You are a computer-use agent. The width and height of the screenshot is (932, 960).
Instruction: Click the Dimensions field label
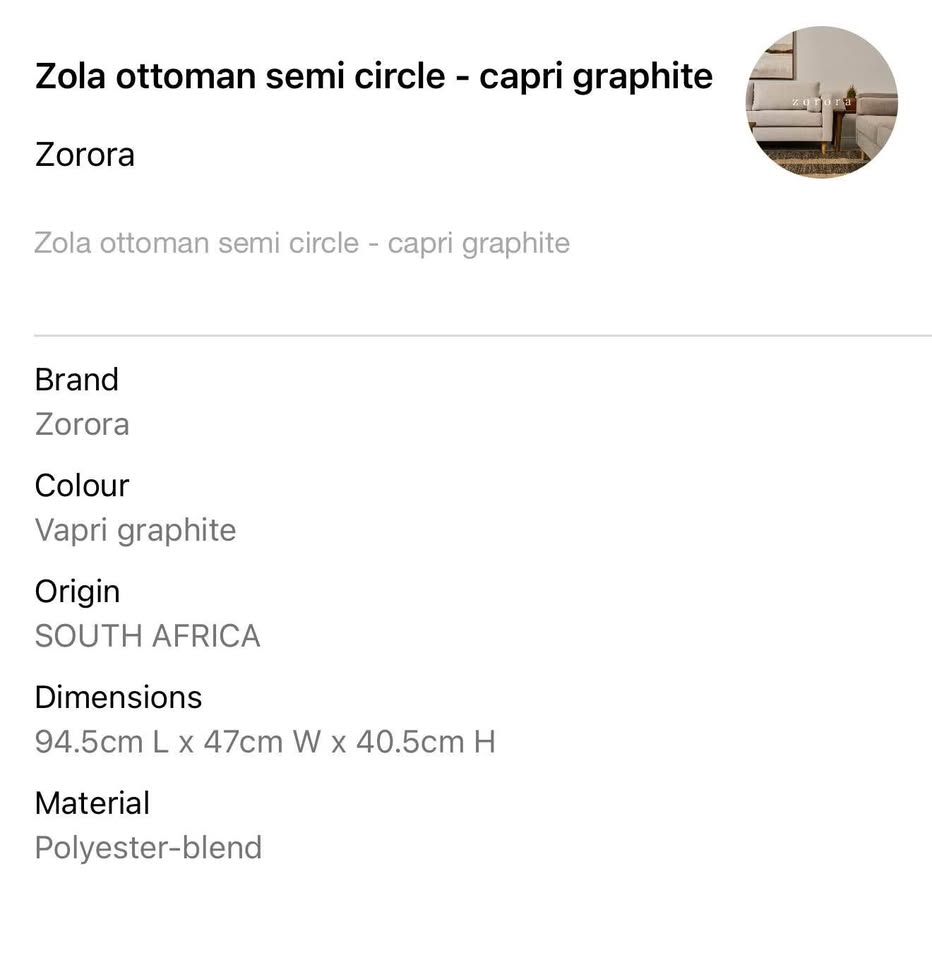(118, 697)
